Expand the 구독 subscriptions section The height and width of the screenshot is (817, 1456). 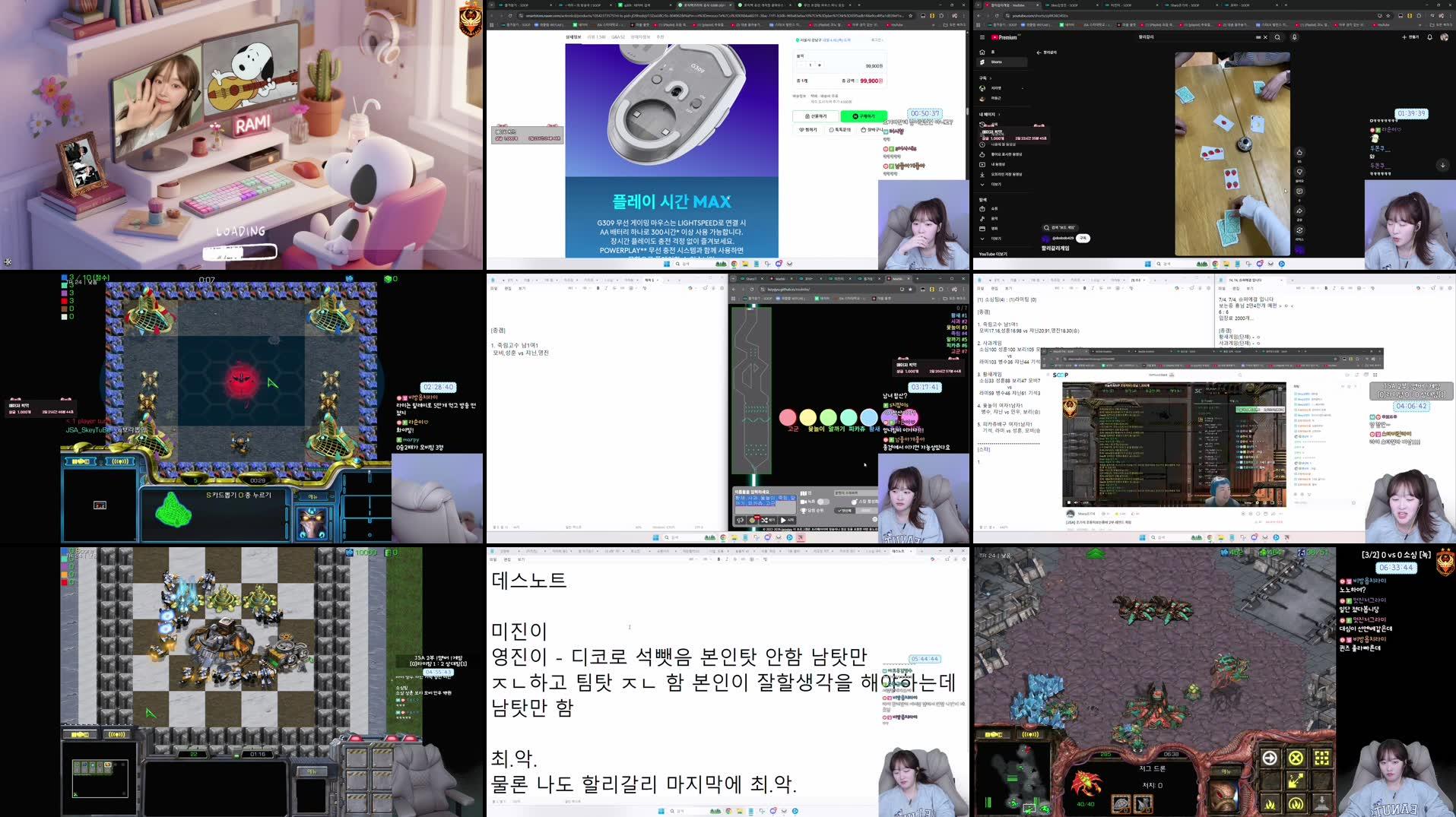(990, 78)
